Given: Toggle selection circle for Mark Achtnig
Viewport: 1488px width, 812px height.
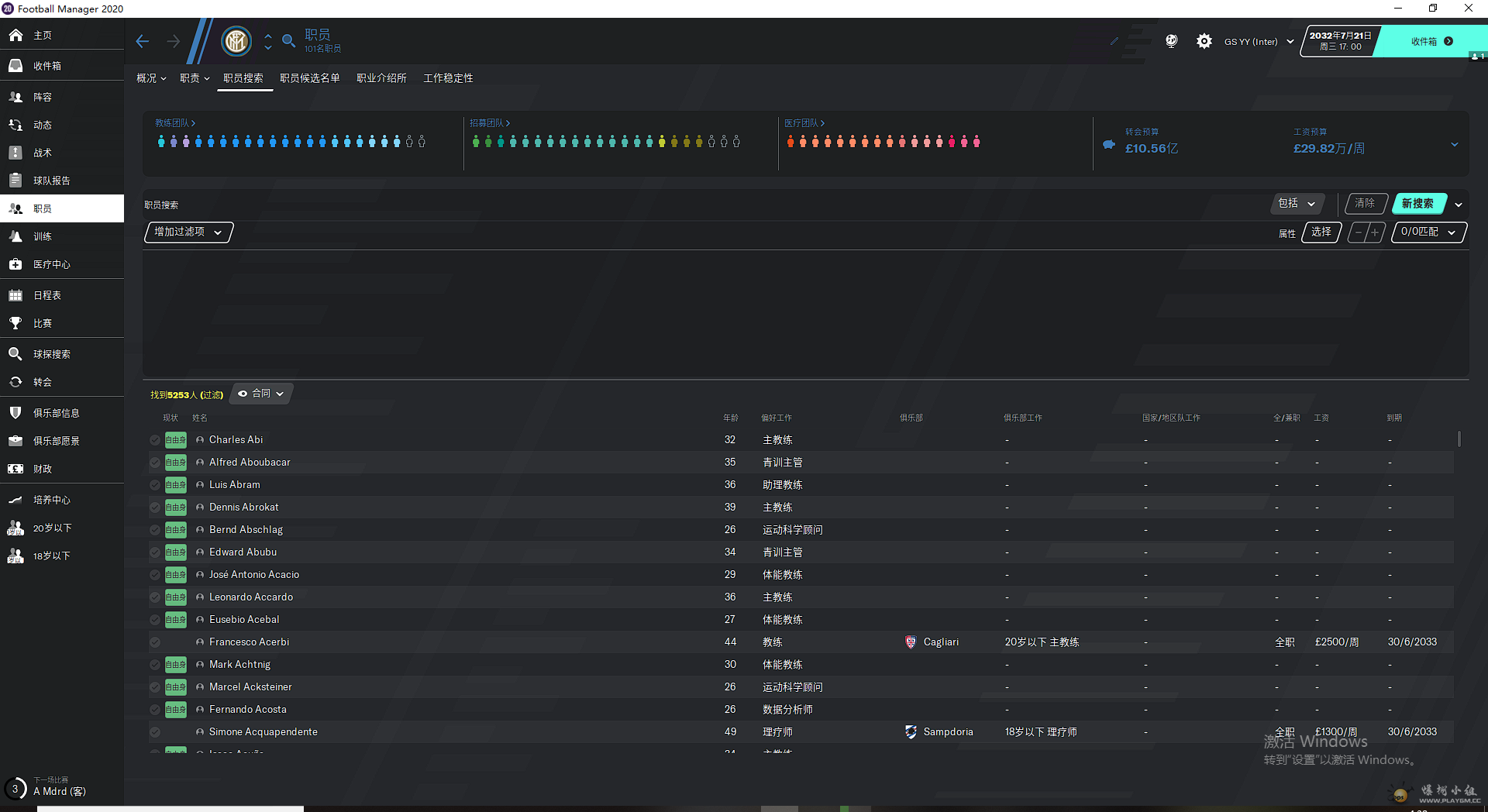Looking at the screenshot, I should pos(155,665).
